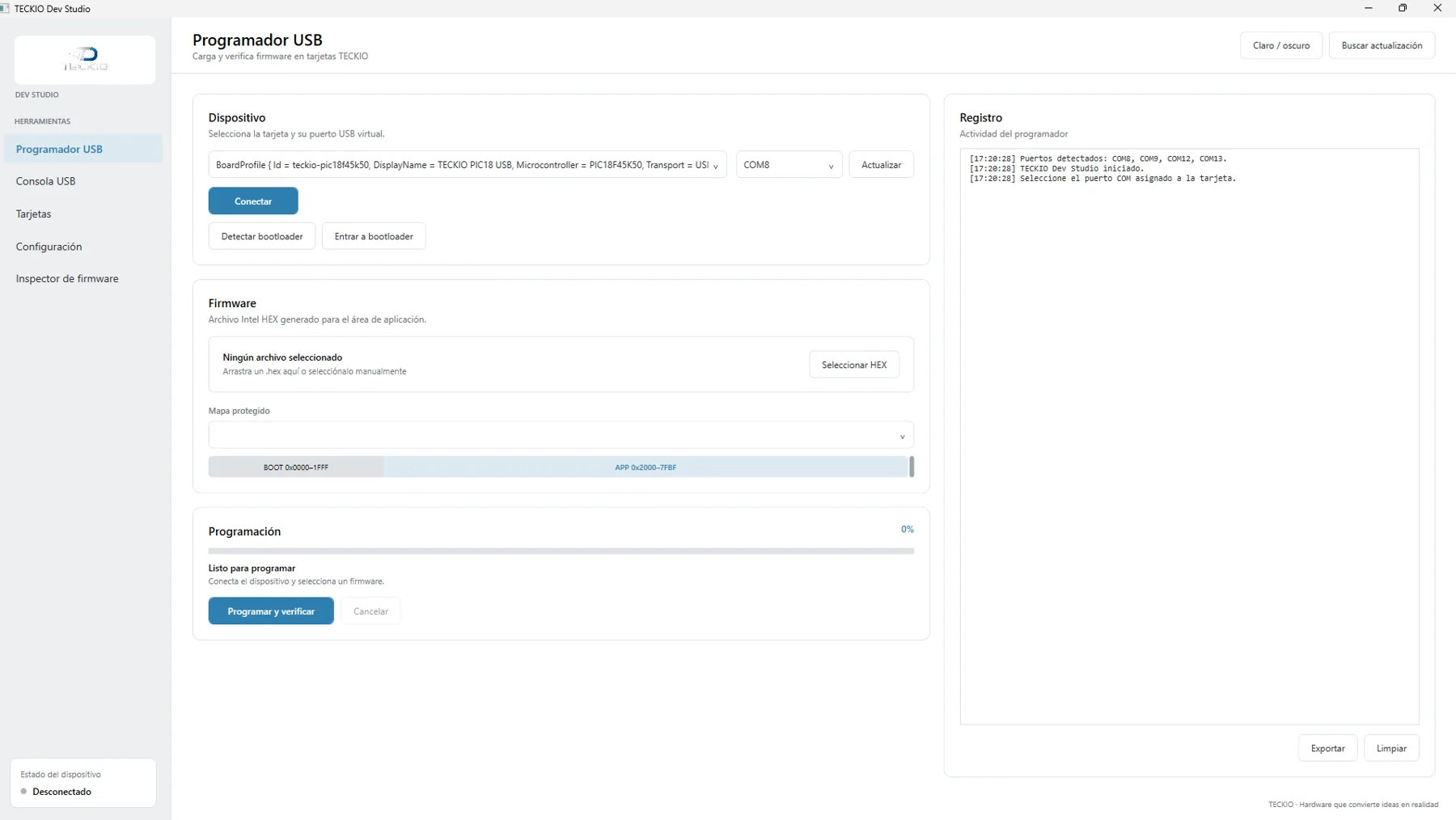The image size is (1456, 820).
Task: Click footer 'Hardware que convierte ideas en realidad'
Action: (x=1369, y=805)
